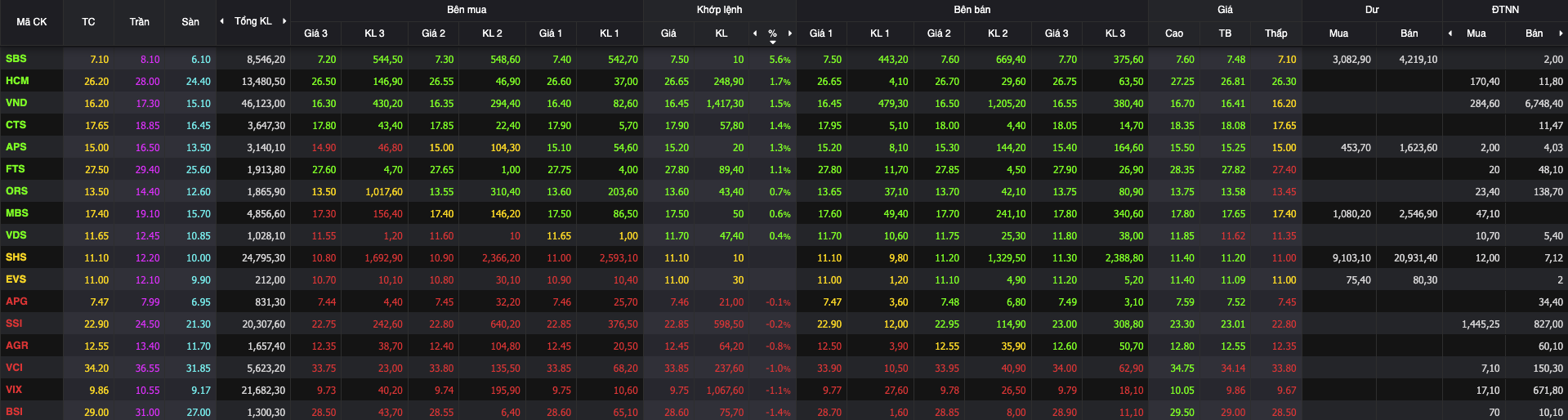This screenshot has width=1568, height=420.
Task: Open the ORS stock symbol
Action: [x=16, y=191]
